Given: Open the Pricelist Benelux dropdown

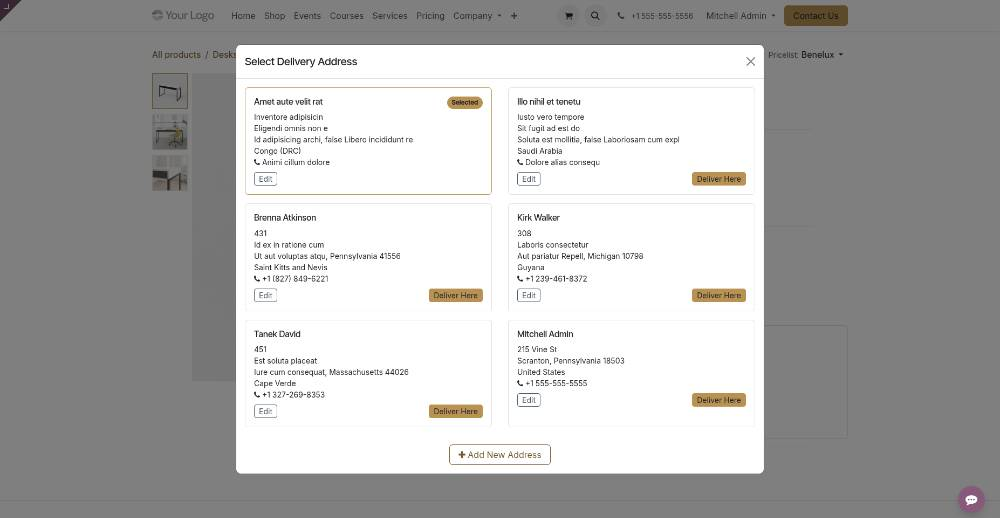Looking at the screenshot, I should (821, 55).
